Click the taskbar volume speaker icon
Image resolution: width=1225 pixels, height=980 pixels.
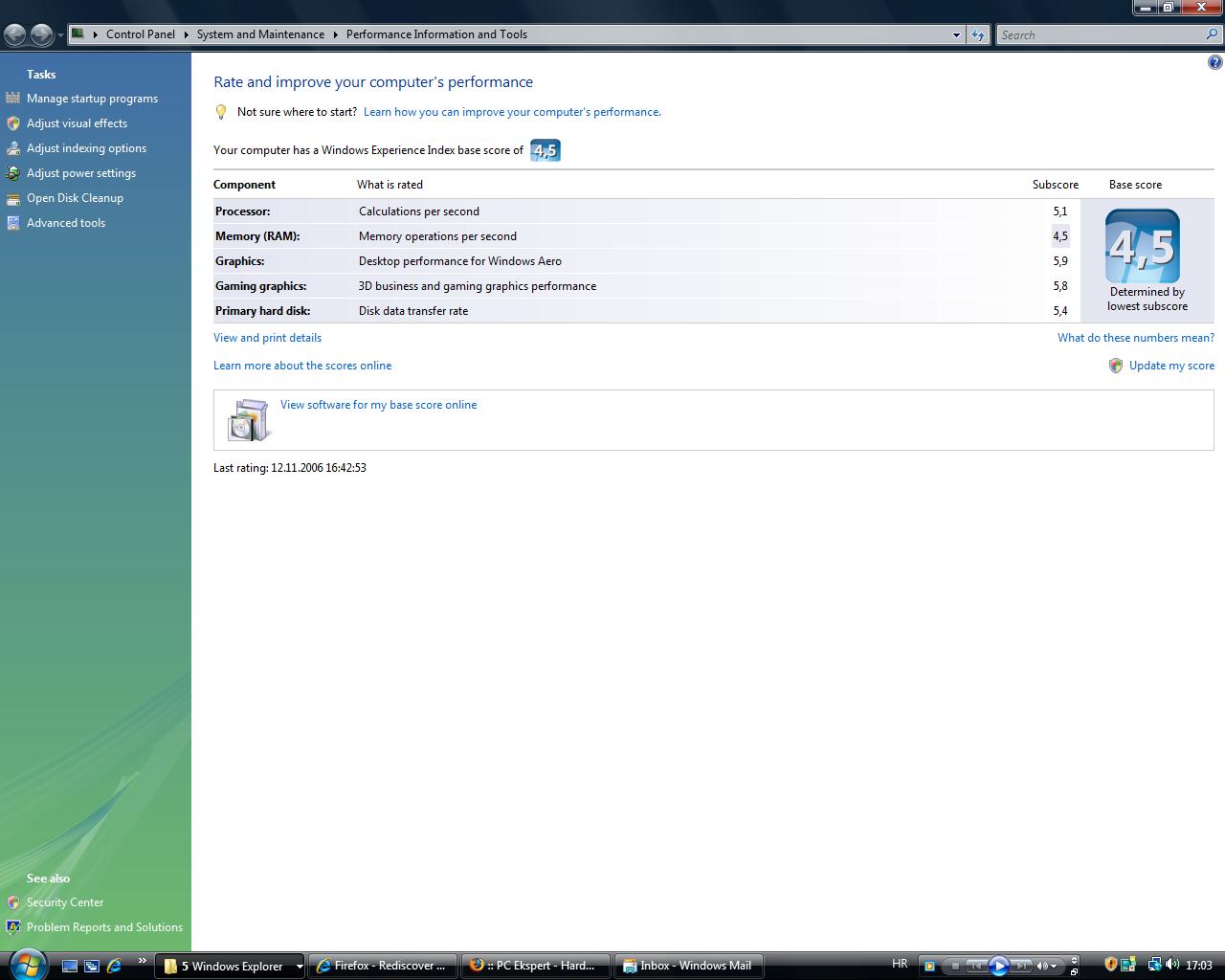1172,965
